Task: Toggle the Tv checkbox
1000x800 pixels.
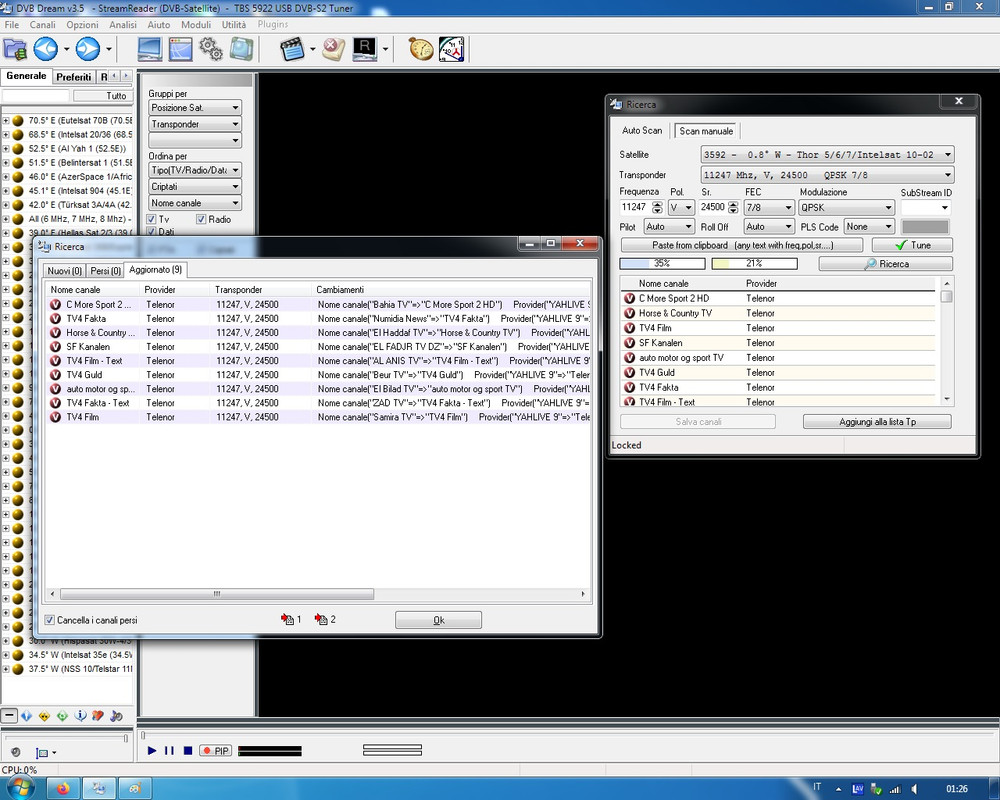Action: pyautogui.click(x=151, y=219)
